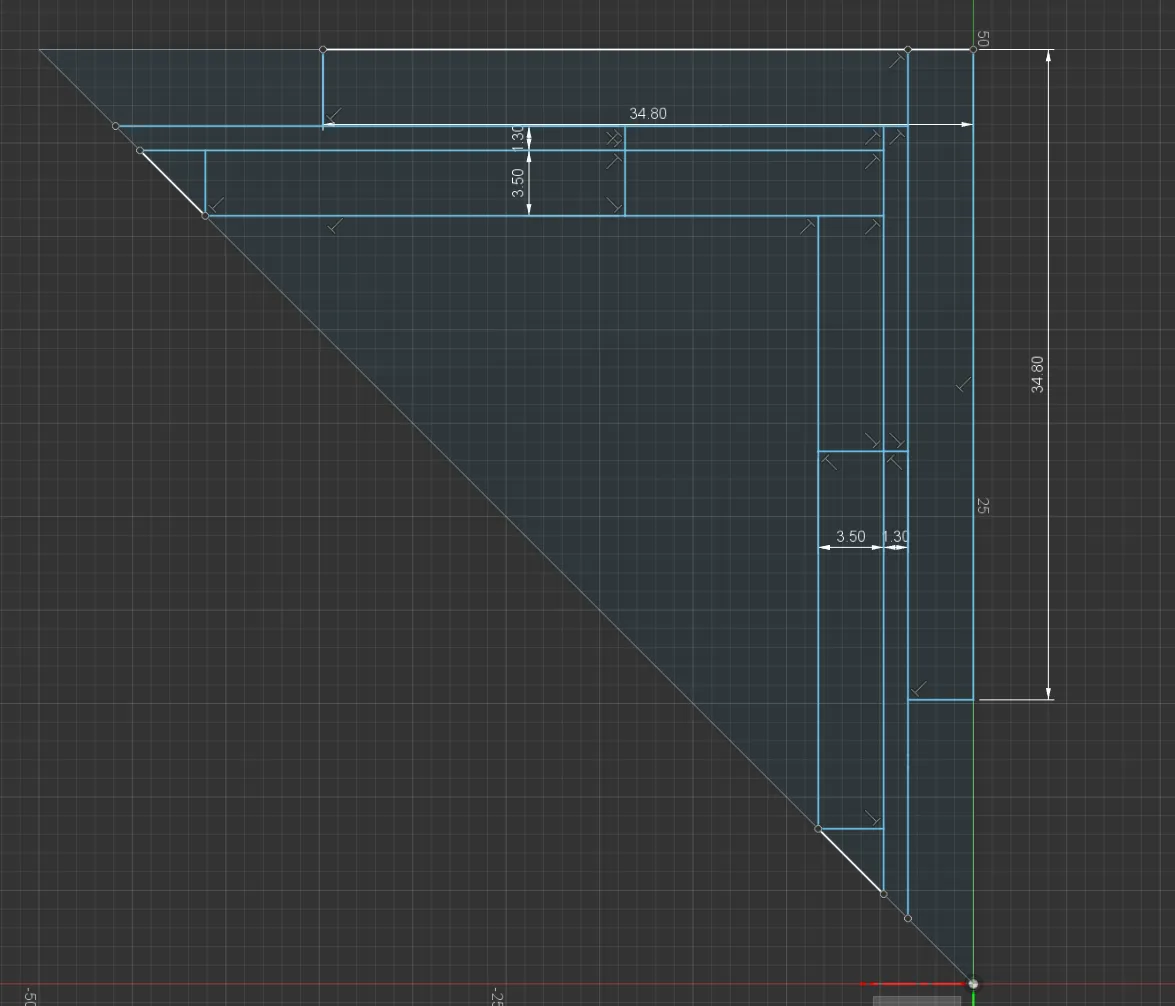Click the white diagonal segment in the upper left
Screen dimensions: 1175x1006
[172, 183]
